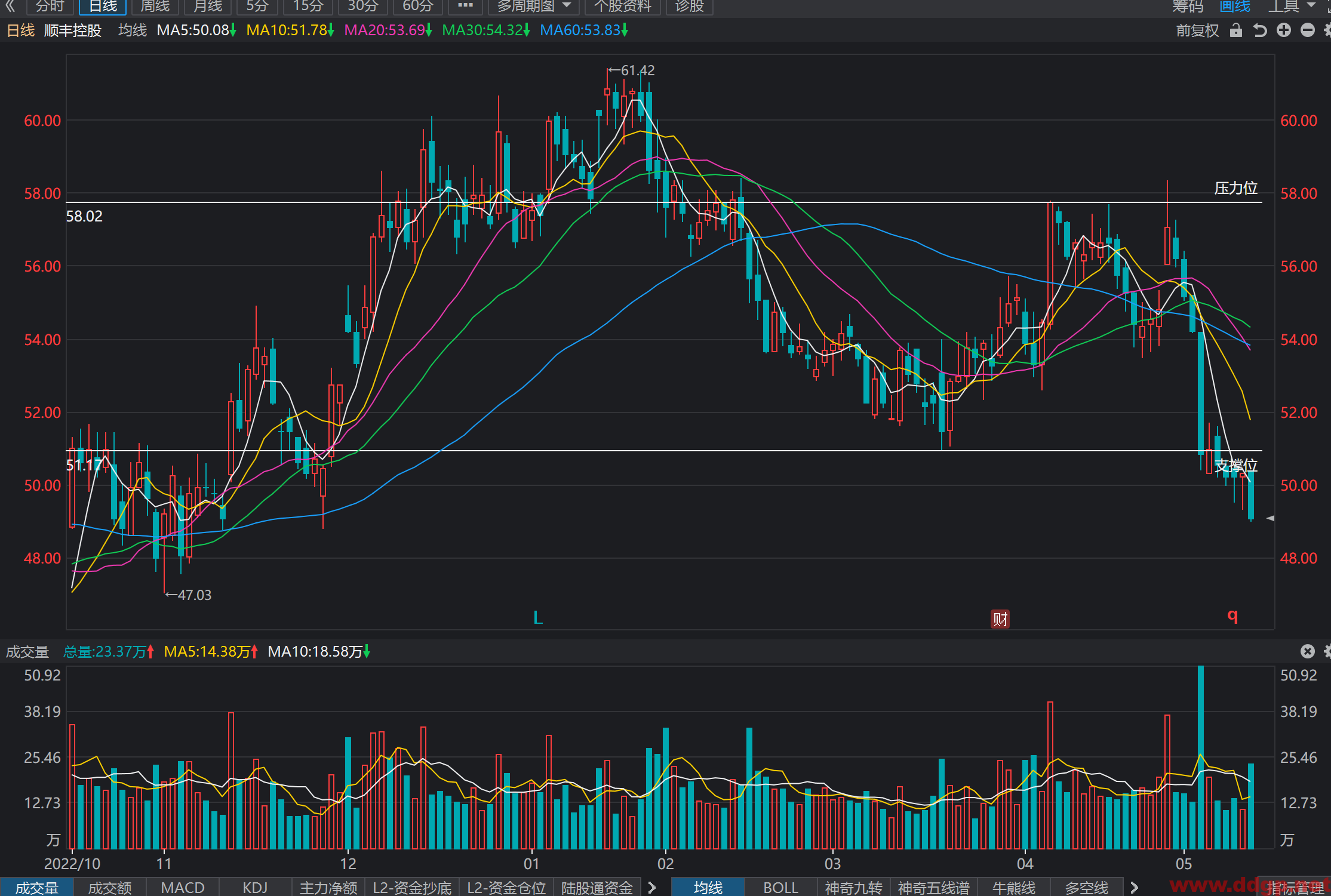Click the 58.02 压力位 resistance line
The width and height of the screenshot is (1331, 896).
[664, 202]
